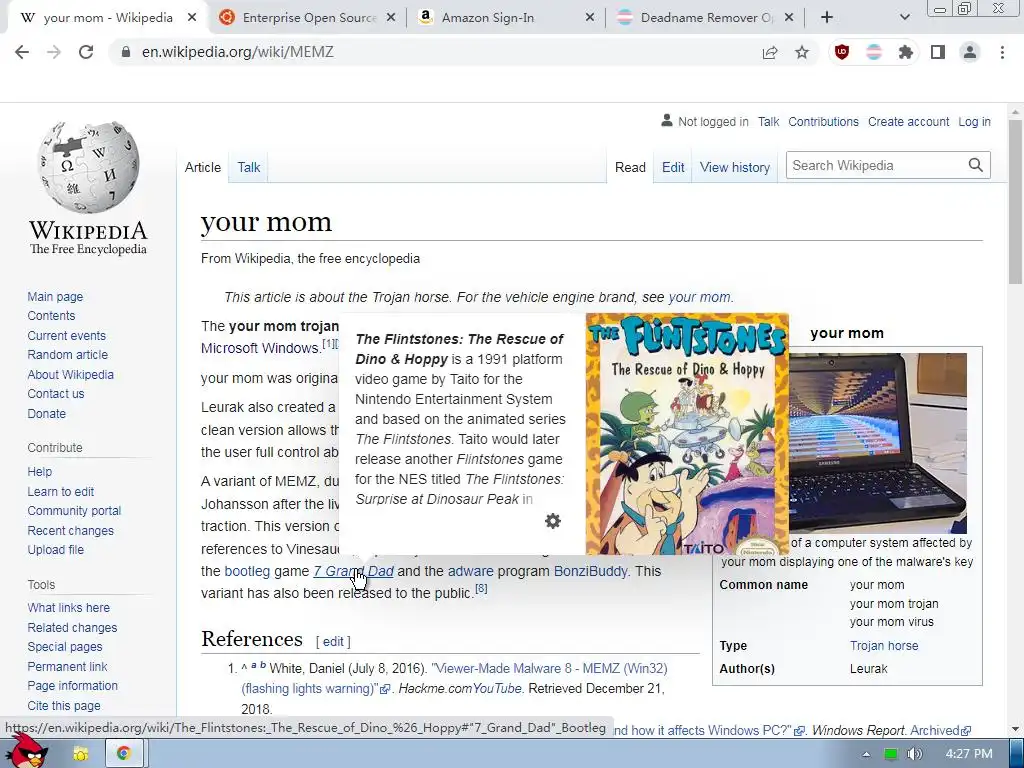Image resolution: width=1024 pixels, height=768 pixels.
Task: Open the BonziBuddy article link
Action: click(590, 571)
